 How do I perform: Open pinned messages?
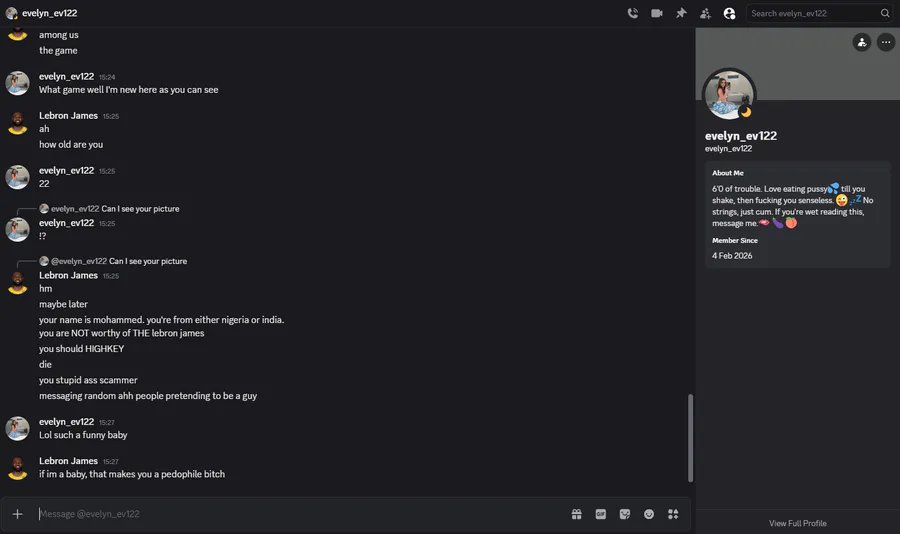coord(681,13)
